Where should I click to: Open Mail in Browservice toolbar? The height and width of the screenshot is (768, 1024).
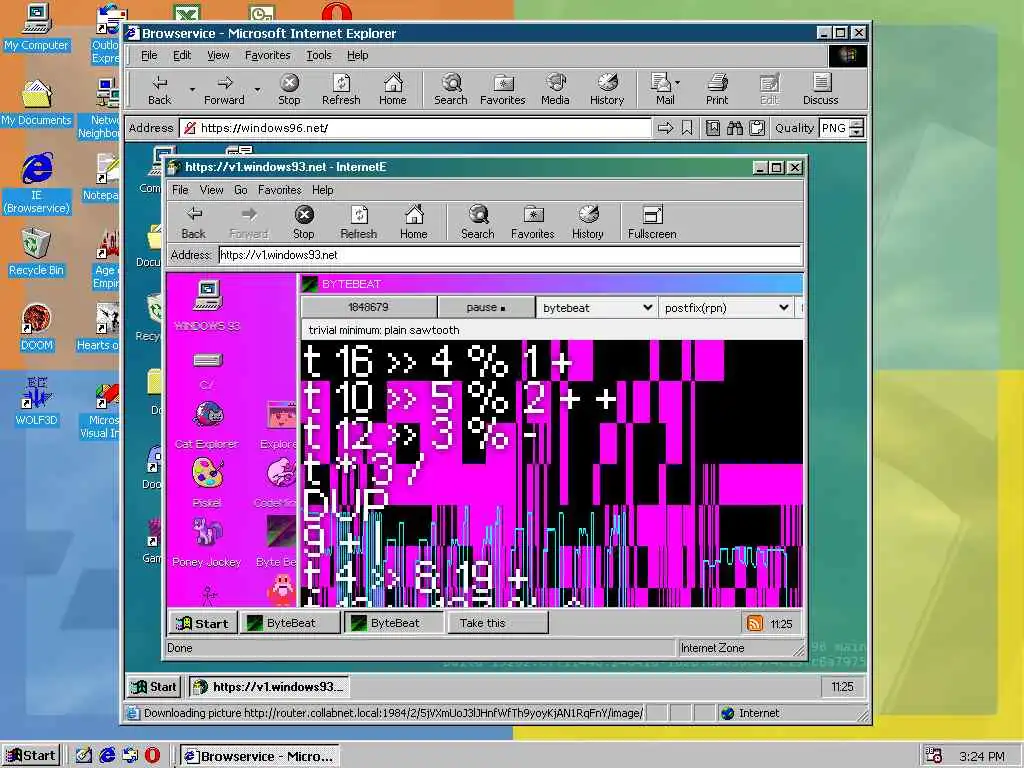tap(663, 90)
